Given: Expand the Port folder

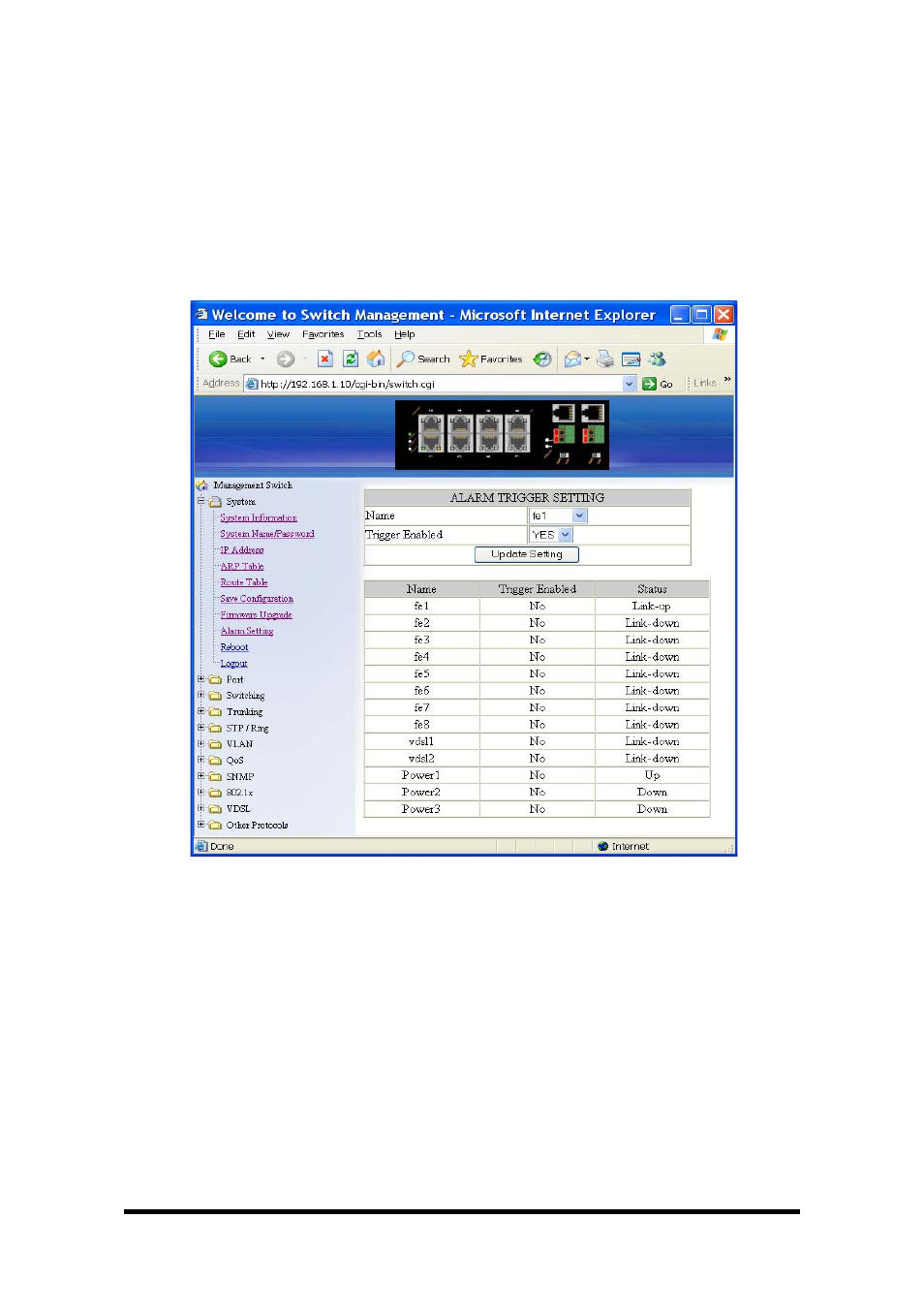Looking at the screenshot, I should point(201,679).
